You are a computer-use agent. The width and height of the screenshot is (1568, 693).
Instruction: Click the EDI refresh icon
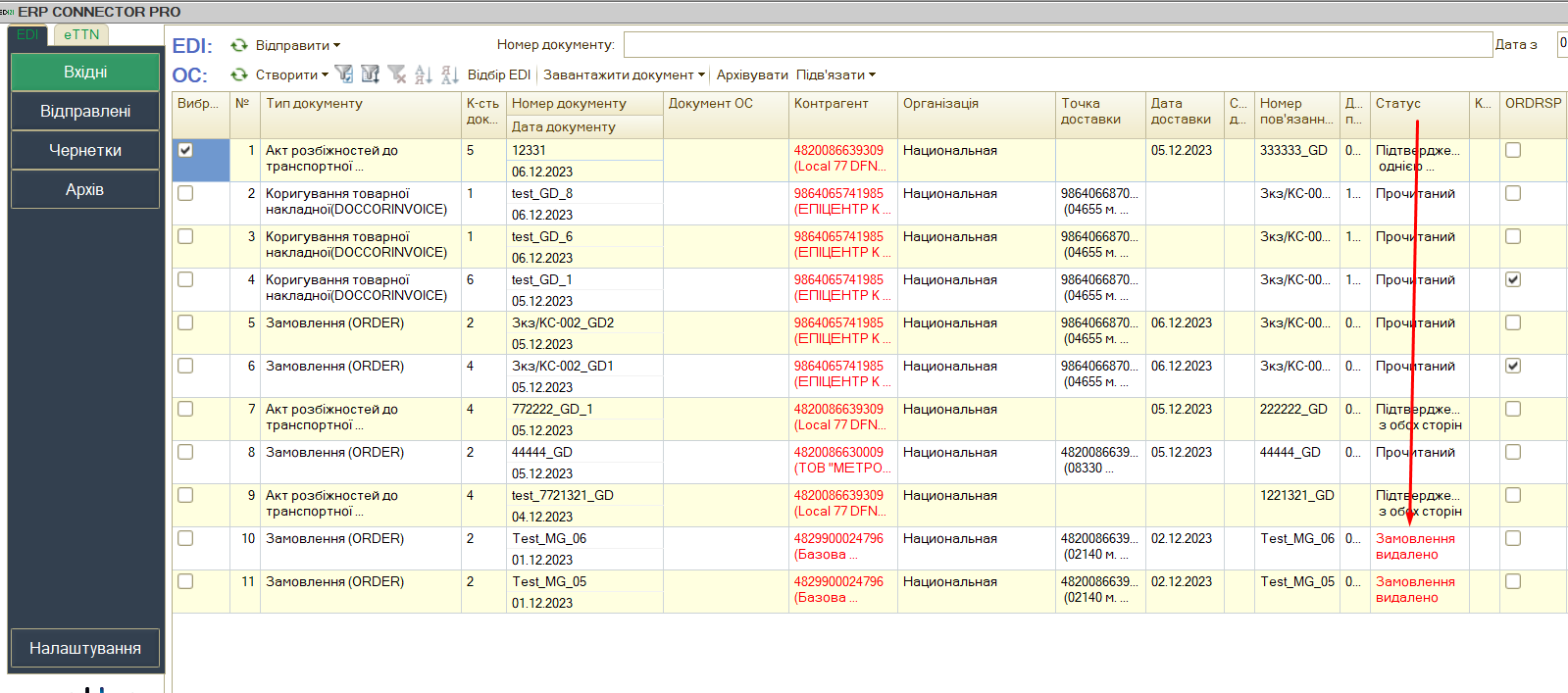238,45
